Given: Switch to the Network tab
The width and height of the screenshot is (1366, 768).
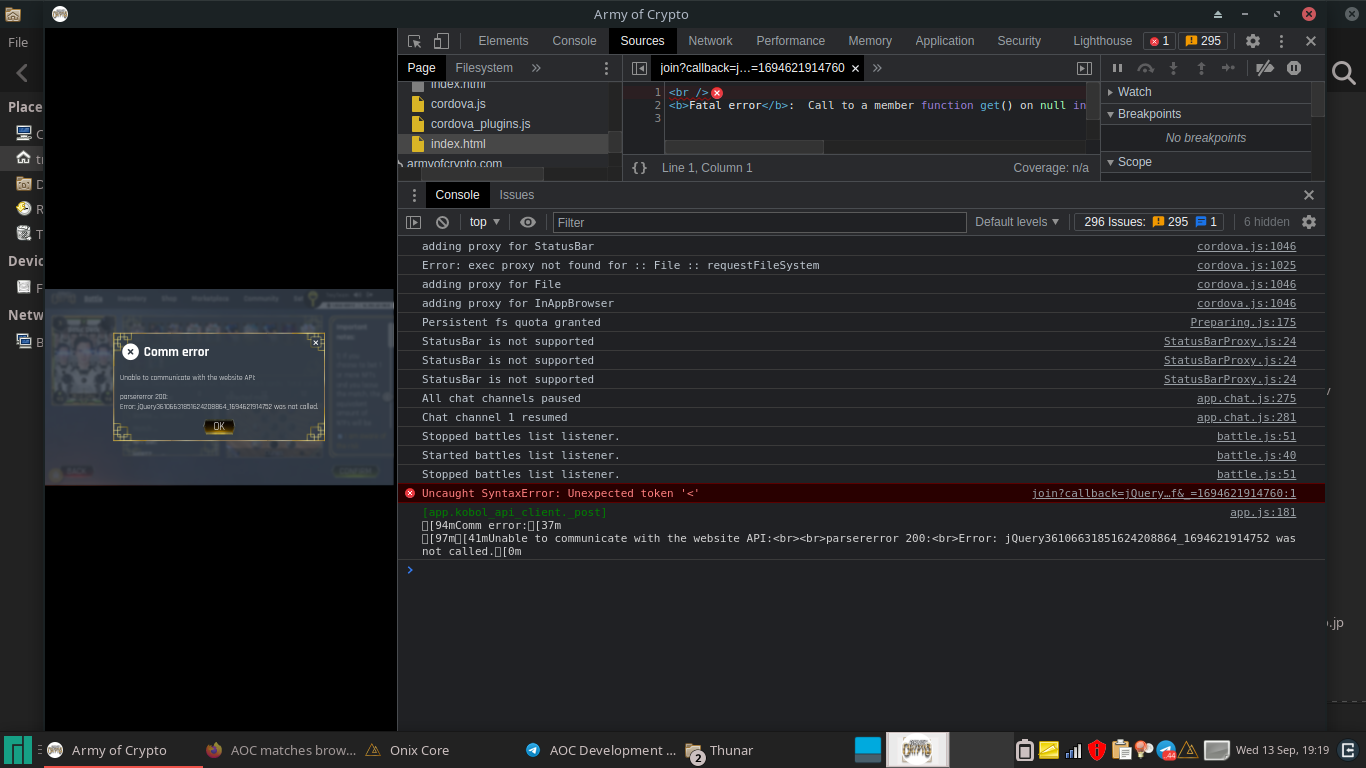Looking at the screenshot, I should (x=710, y=41).
